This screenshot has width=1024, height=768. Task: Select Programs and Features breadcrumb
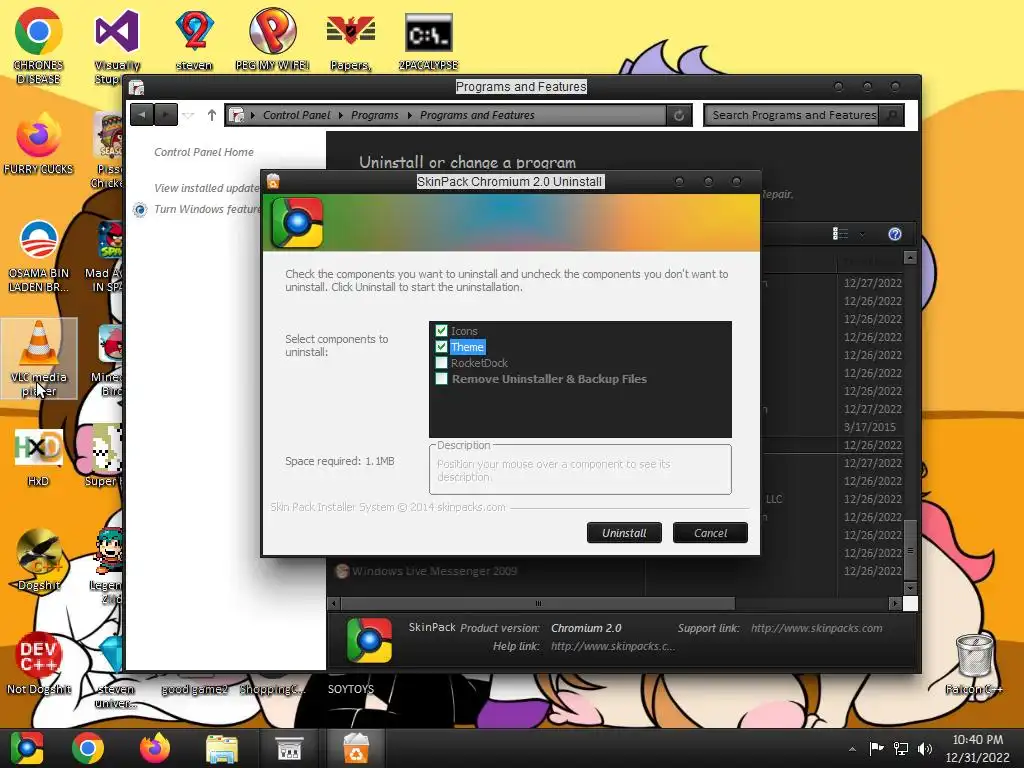(477, 115)
